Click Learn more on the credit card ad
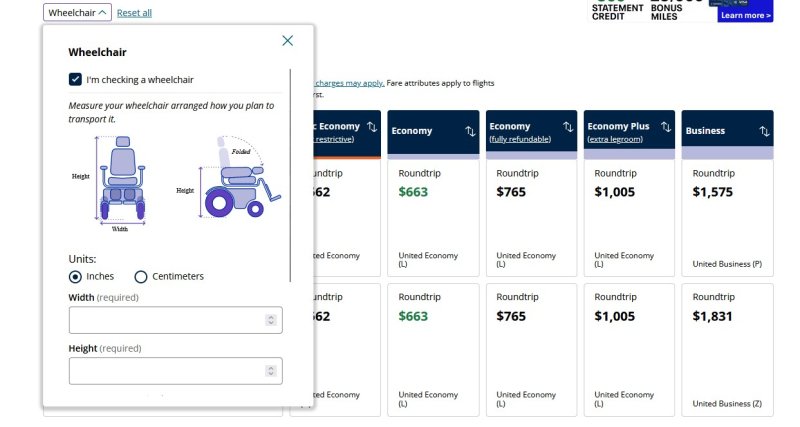Image resolution: width=800 pixels, height=427 pixels. (745, 15)
